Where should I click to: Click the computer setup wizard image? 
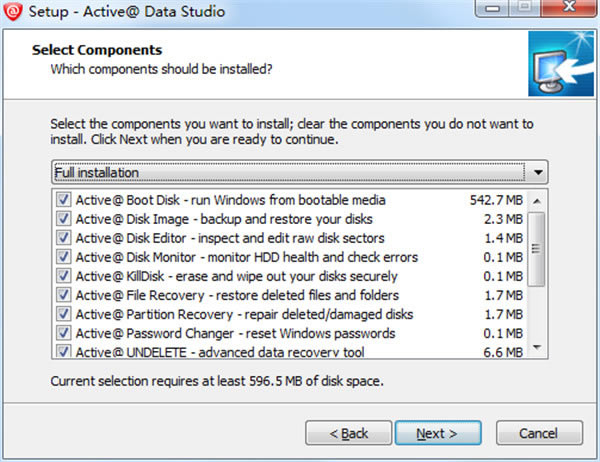tap(561, 64)
